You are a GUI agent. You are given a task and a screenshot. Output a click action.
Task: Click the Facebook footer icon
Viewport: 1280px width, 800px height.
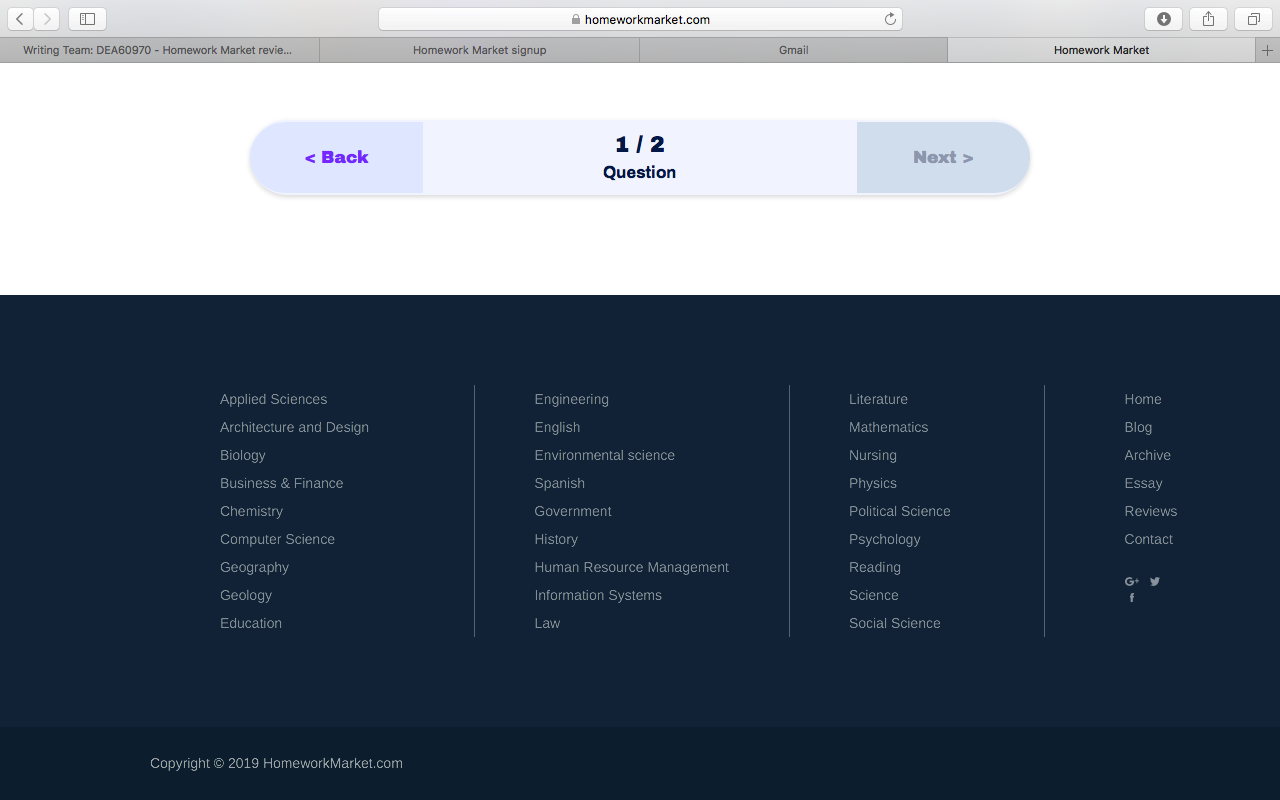[x=1132, y=598]
